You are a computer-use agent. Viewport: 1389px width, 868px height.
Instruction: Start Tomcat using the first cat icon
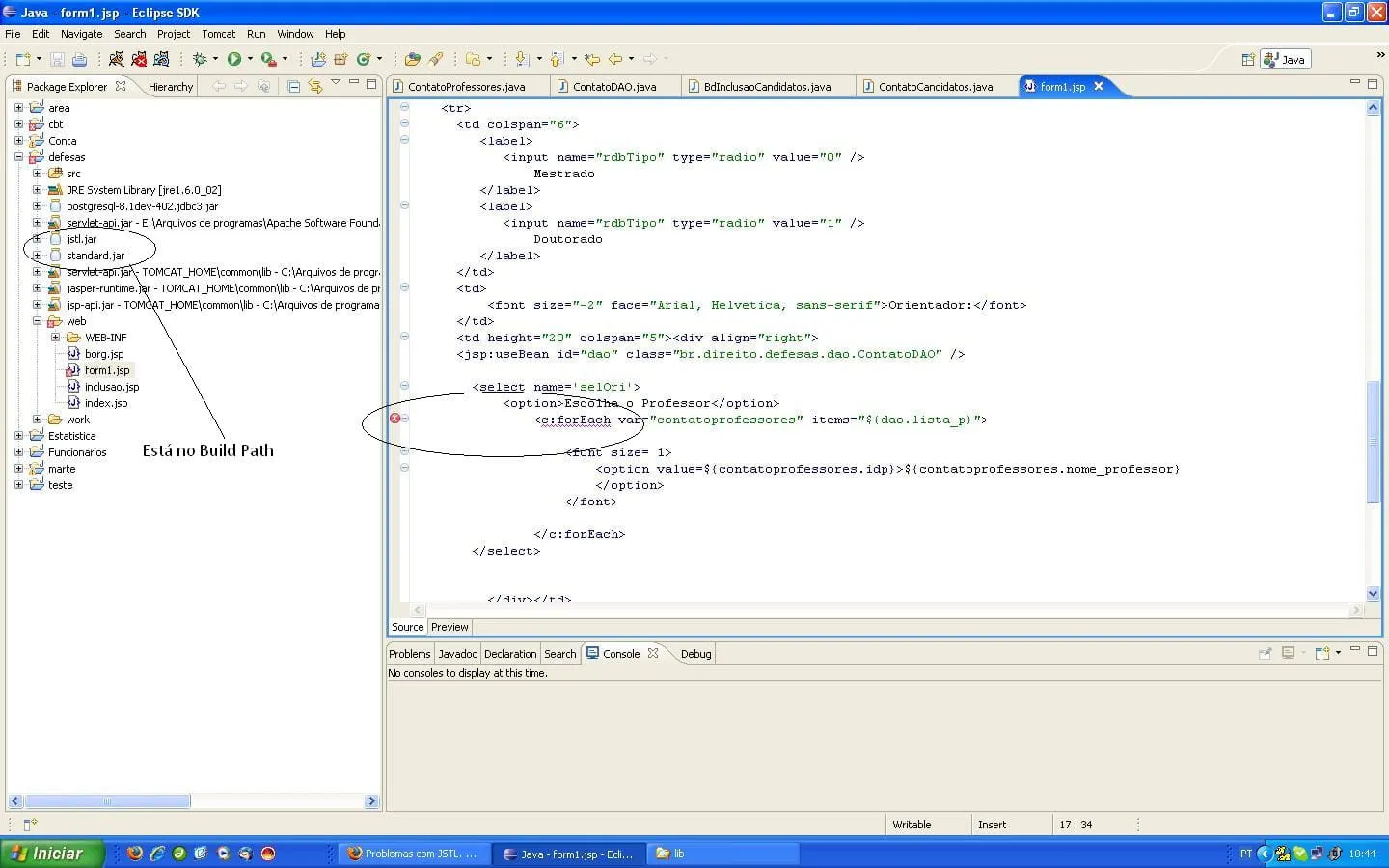pyautogui.click(x=116, y=59)
